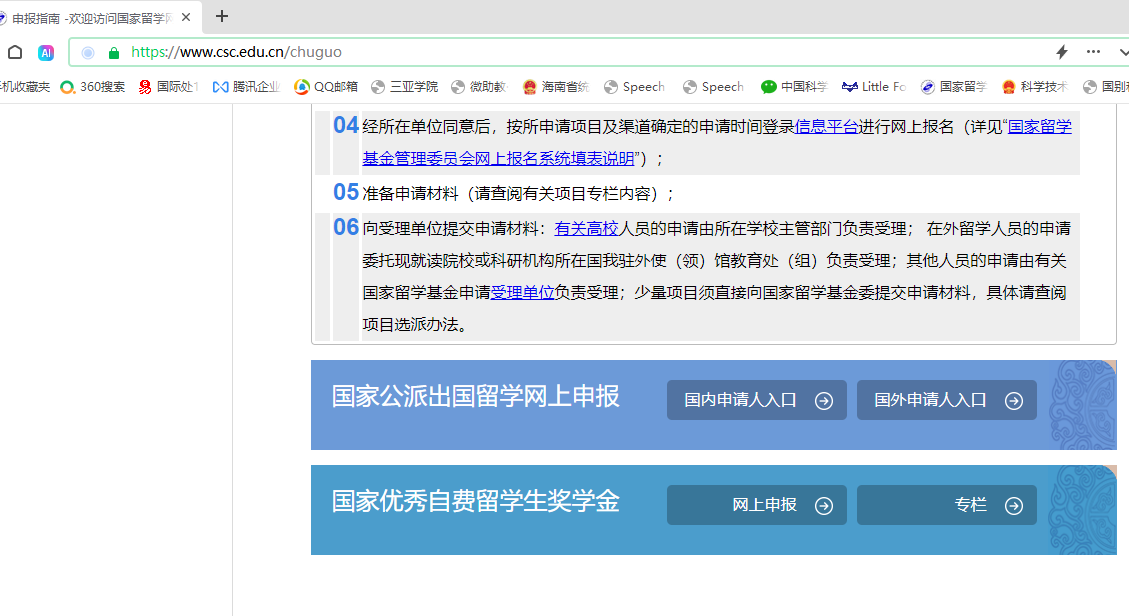The width and height of the screenshot is (1129, 616).
Task: Click the 国外申请人入口 button
Action: click(946, 400)
